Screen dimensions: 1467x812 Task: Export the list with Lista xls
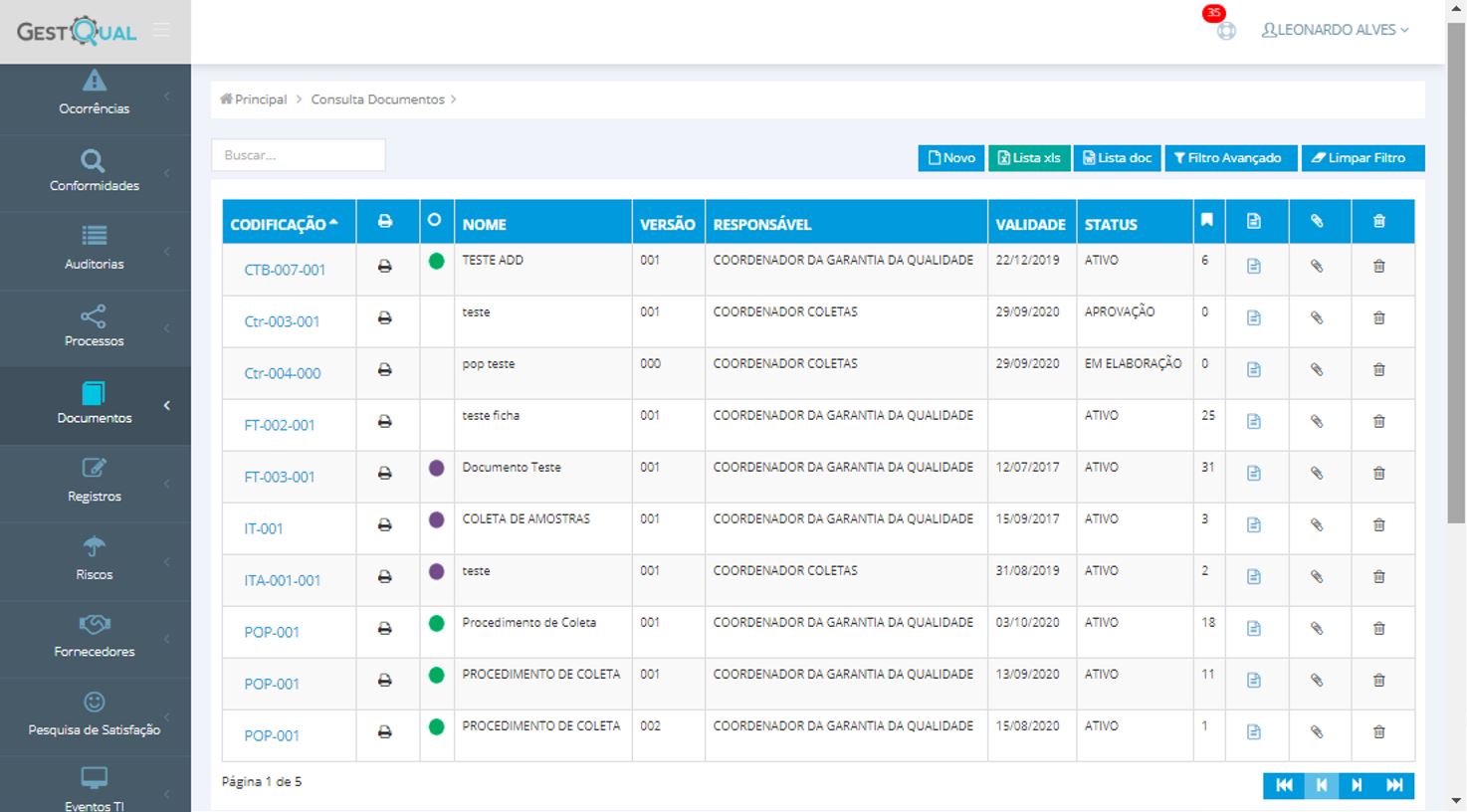tap(1029, 158)
